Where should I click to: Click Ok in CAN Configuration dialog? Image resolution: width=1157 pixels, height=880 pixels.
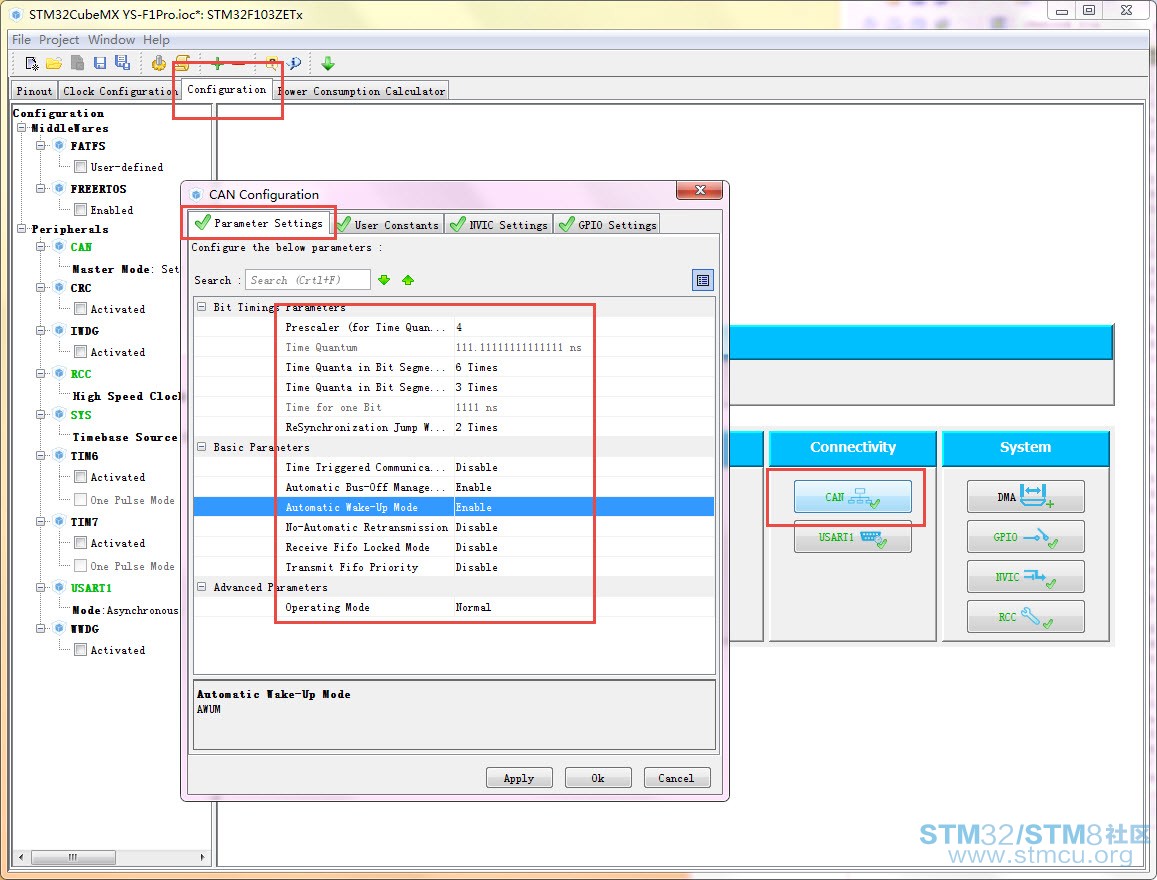click(x=598, y=777)
